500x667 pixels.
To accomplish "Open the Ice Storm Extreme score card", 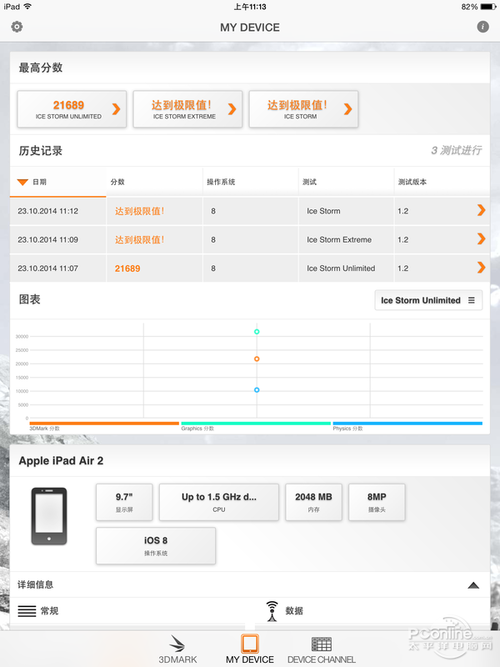I will click(x=188, y=109).
